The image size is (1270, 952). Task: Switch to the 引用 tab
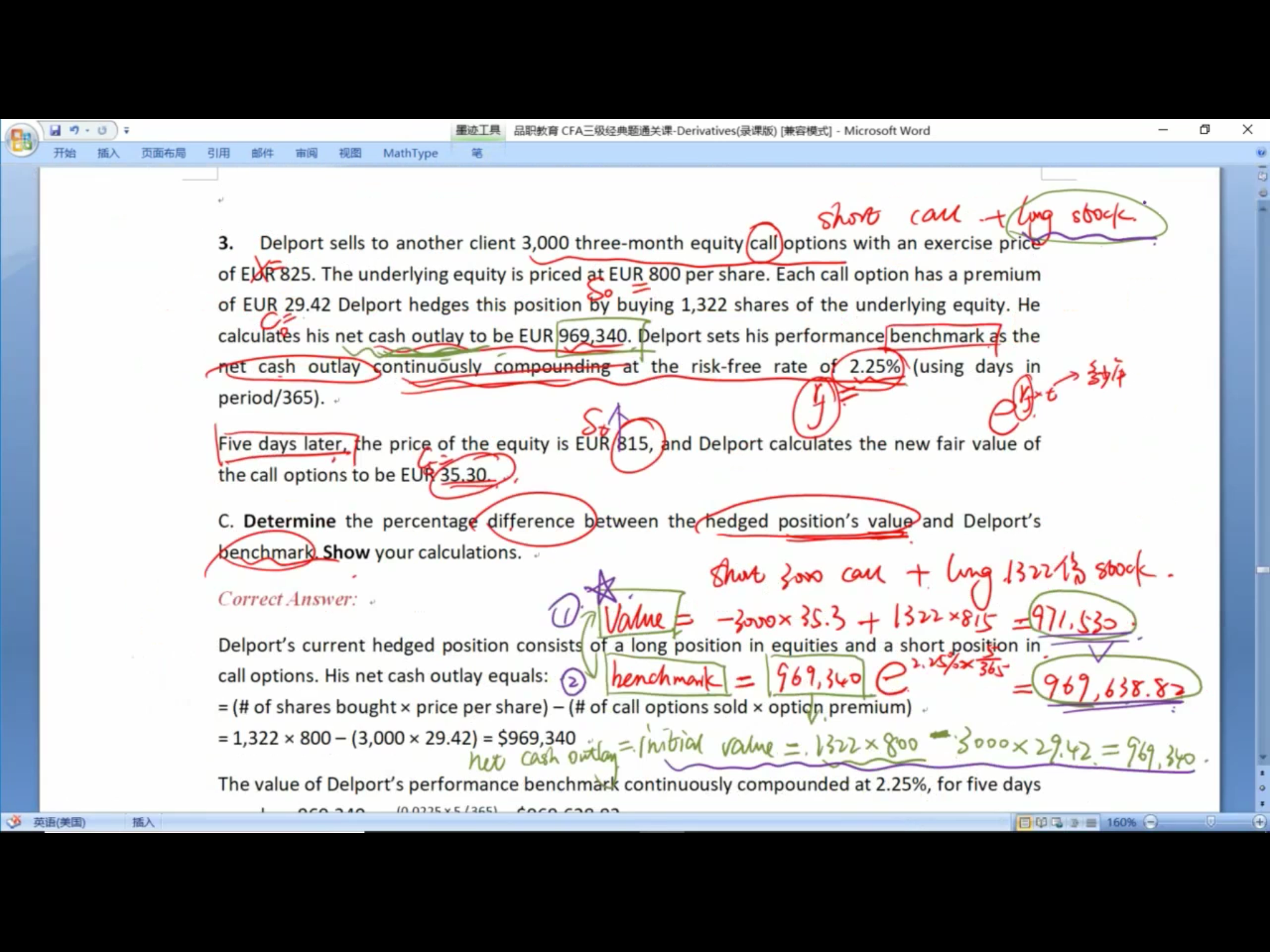tap(218, 153)
